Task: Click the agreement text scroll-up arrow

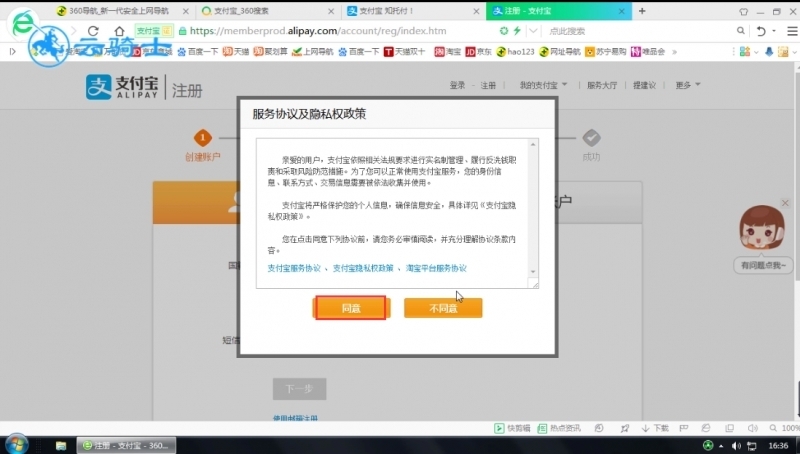Action: click(533, 144)
